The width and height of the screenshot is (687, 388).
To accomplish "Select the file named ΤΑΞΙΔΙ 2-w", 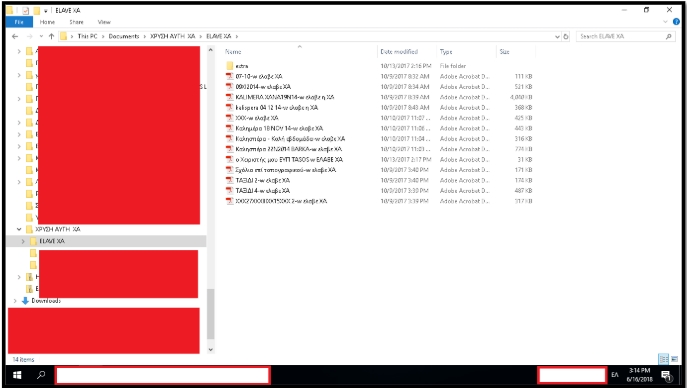I will click(x=262, y=180).
